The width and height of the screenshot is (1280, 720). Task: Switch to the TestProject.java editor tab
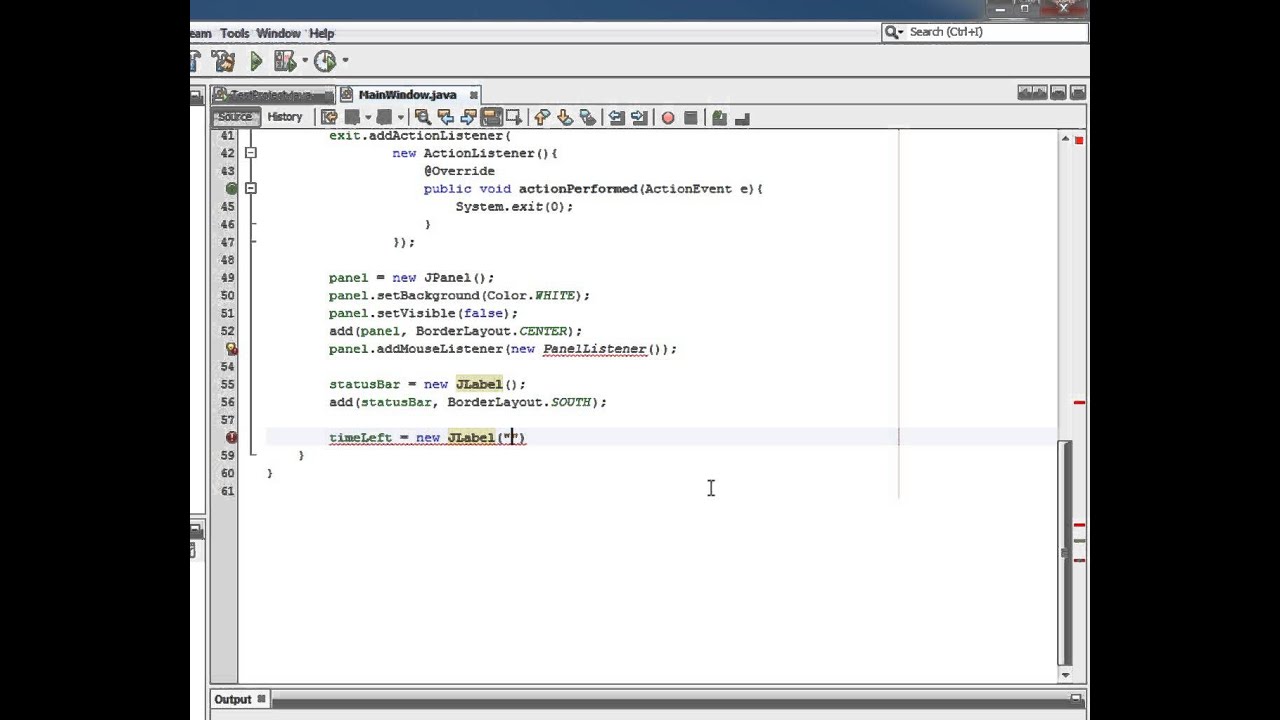[x=272, y=95]
